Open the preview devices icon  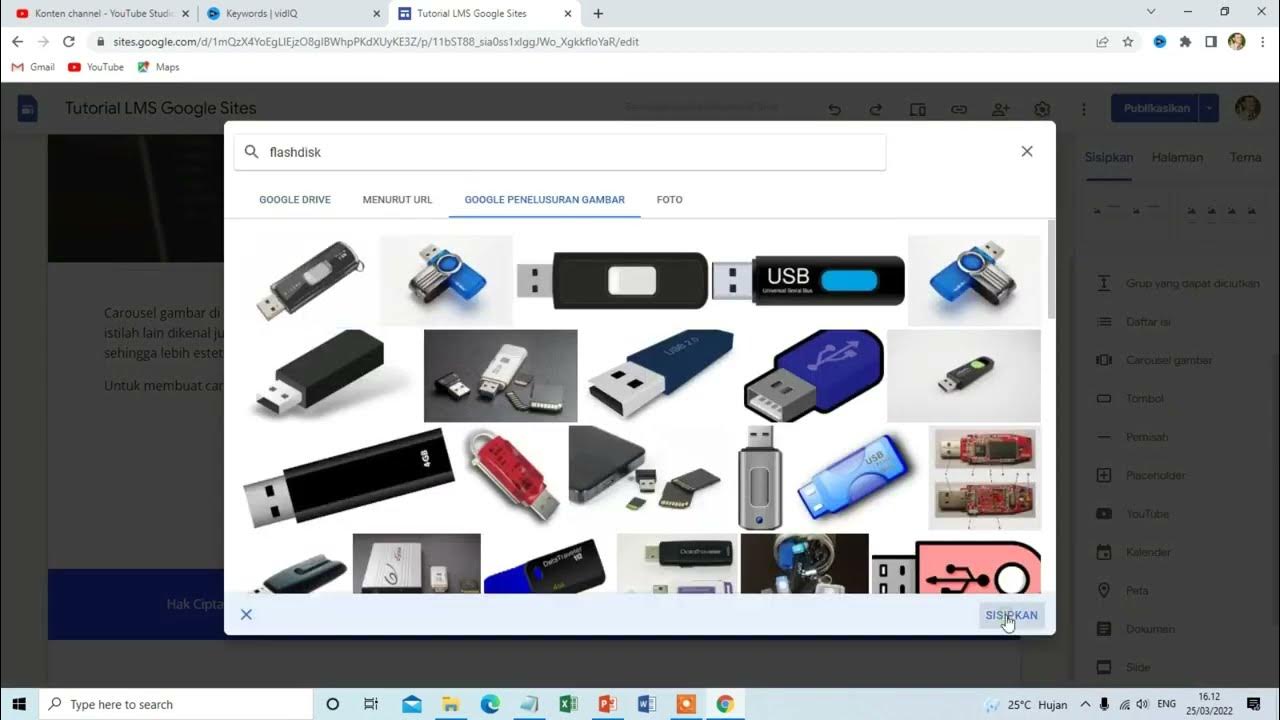[x=917, y=109]
